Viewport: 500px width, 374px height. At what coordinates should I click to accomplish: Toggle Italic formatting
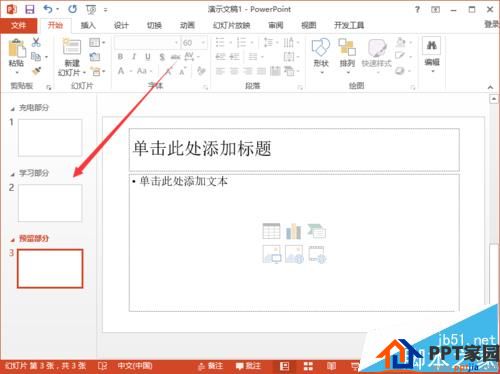(x=134, y=57)
